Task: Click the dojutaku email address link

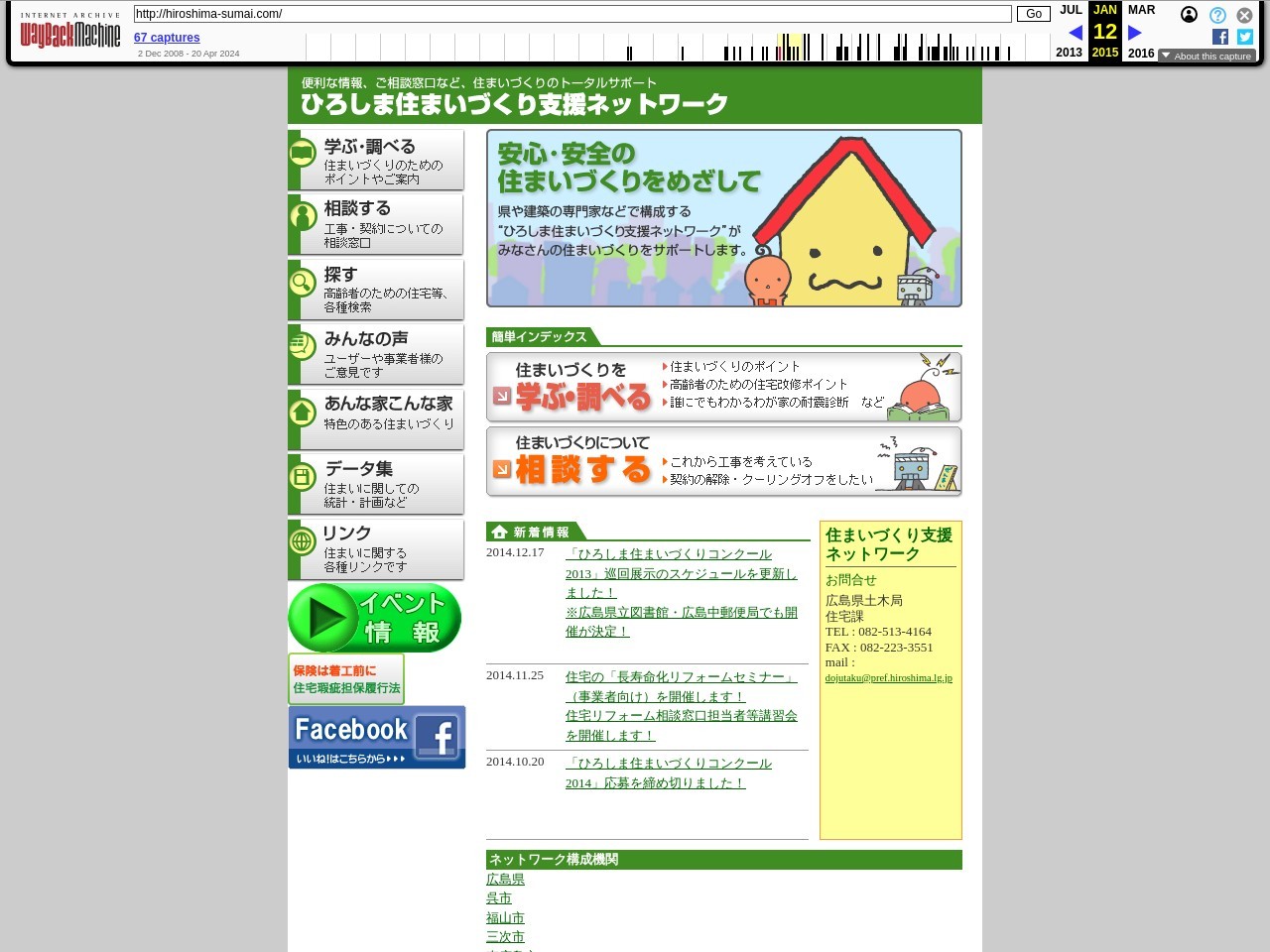Action: [x=888, y=678]
